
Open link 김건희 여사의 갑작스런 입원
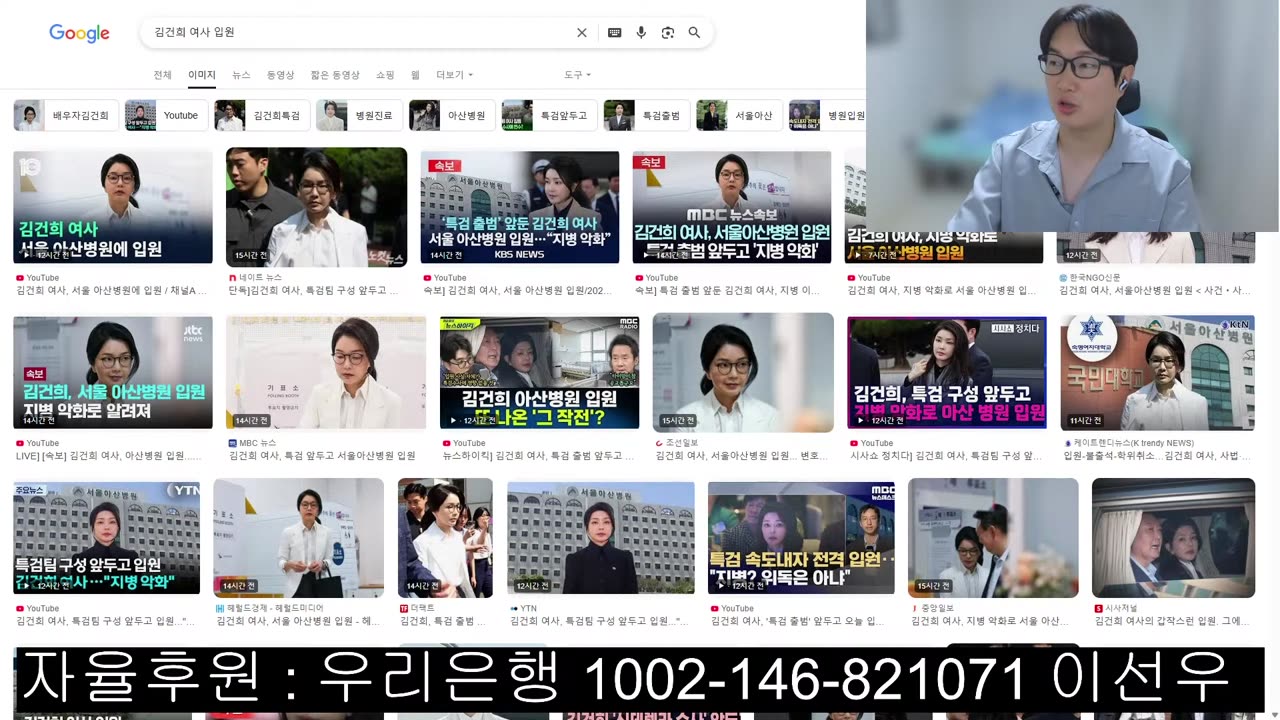(x=1173, y=622)
